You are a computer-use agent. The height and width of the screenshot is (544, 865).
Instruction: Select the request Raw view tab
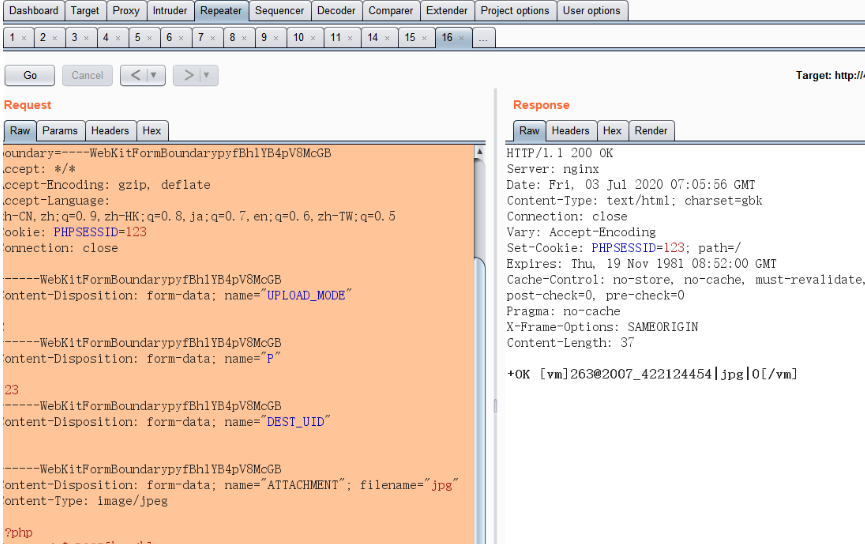(x=20, y=131)
